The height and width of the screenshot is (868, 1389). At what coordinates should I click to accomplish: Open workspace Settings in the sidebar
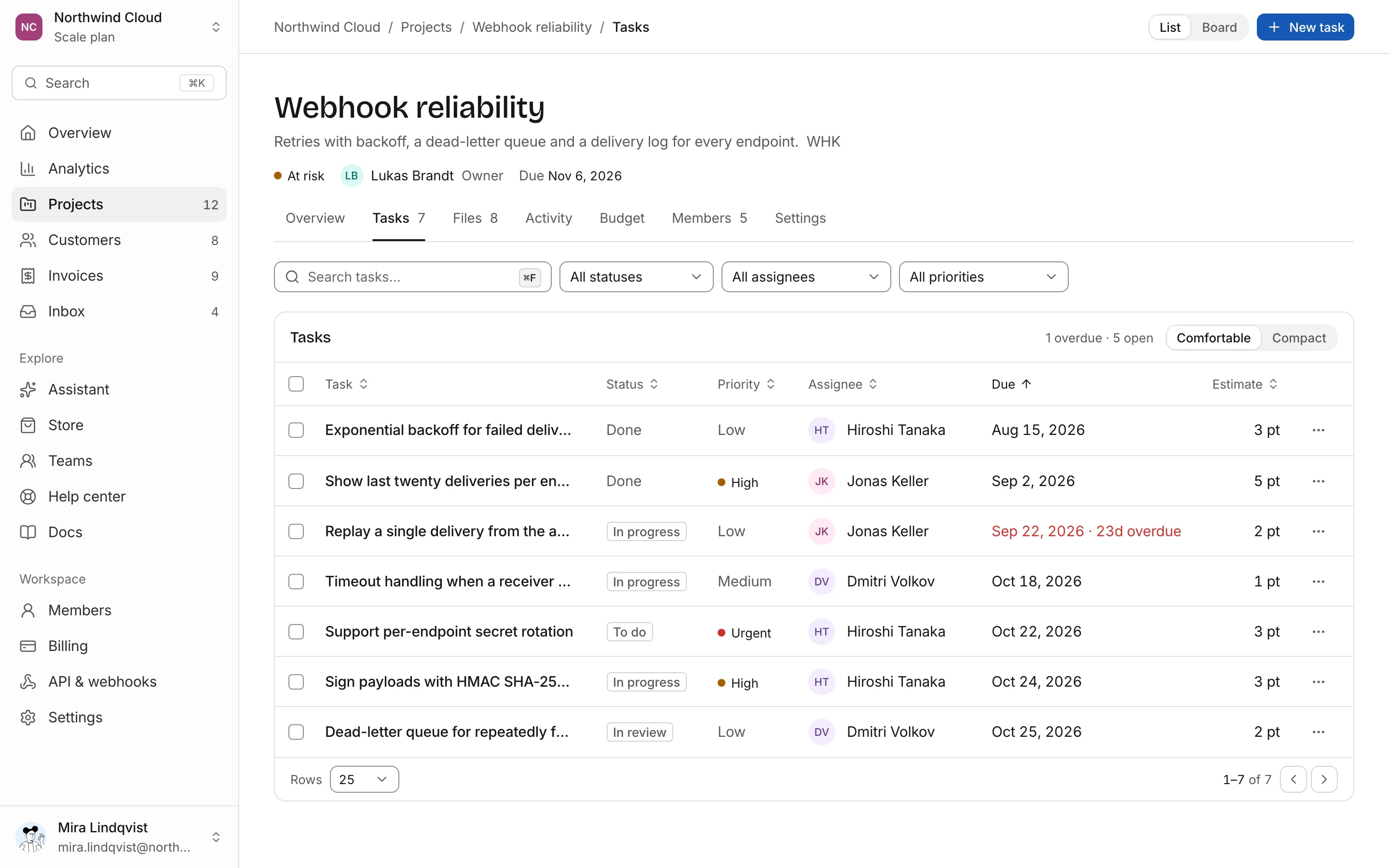(x=119, y=717)
